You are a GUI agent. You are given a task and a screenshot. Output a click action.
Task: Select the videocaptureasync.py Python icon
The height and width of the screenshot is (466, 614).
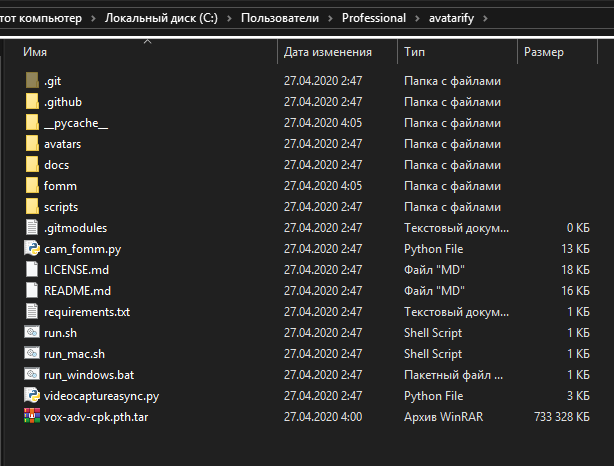tap(32, 396)
